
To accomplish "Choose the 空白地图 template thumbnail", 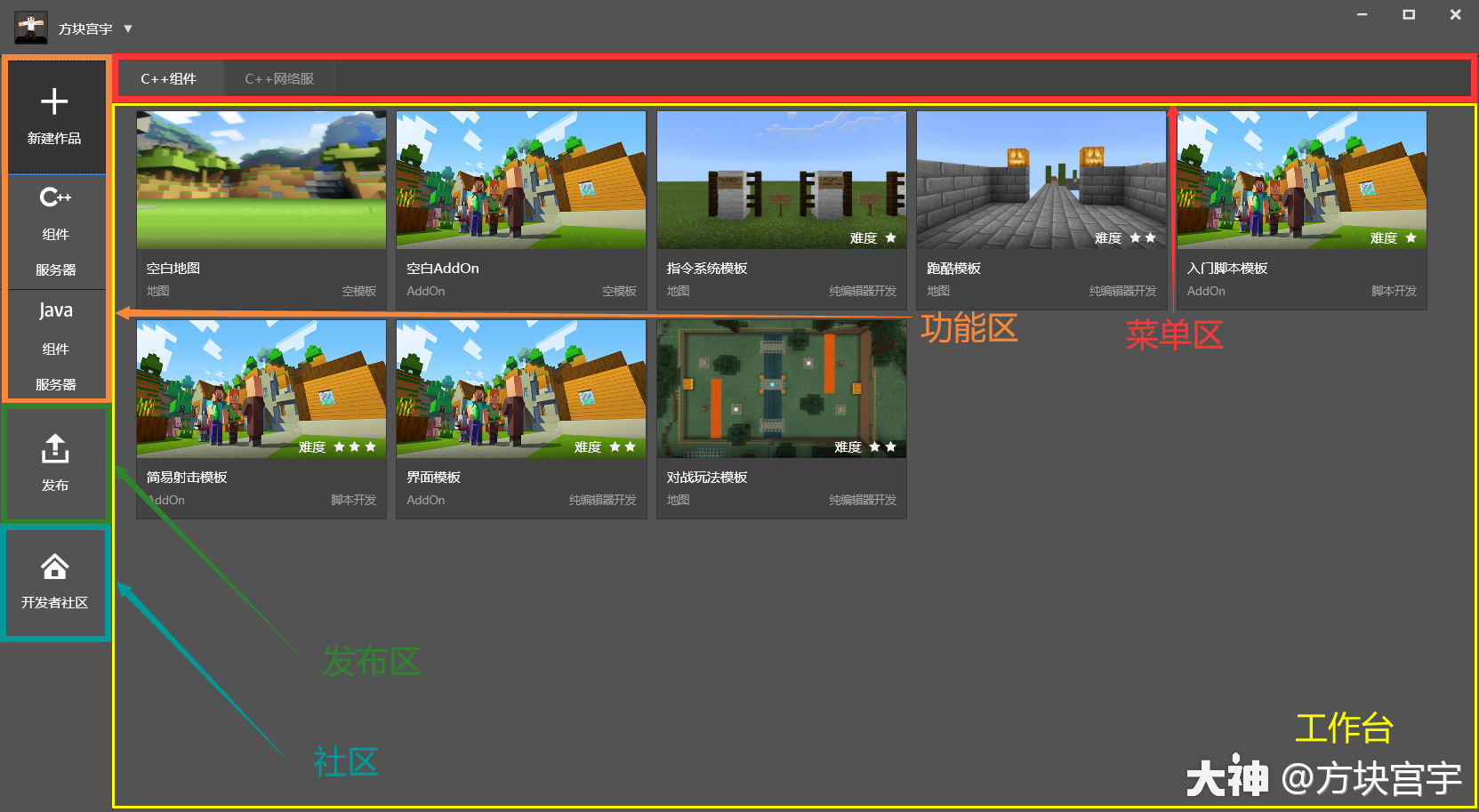I will [x=261, y=180].
